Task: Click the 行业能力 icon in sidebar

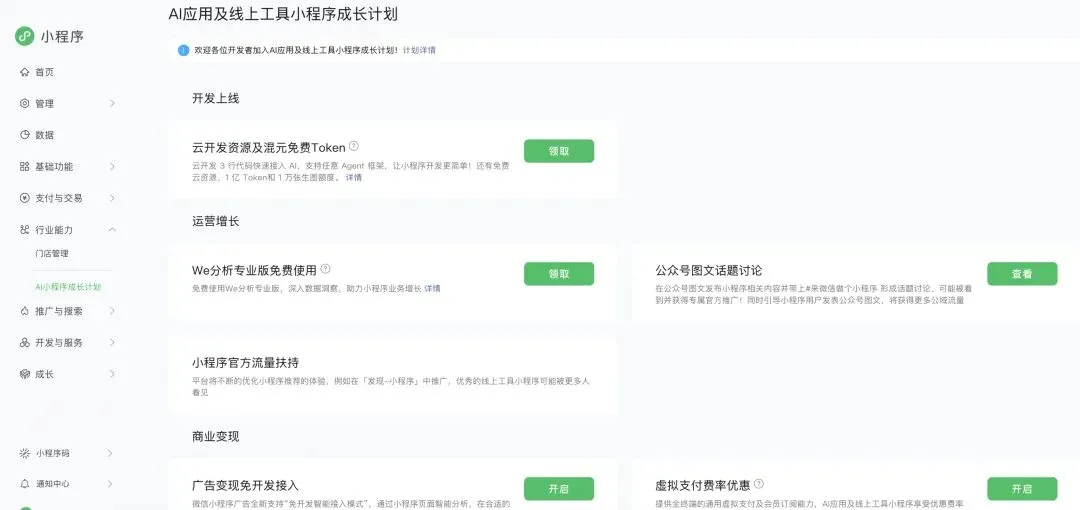Action: coord(25,230)
